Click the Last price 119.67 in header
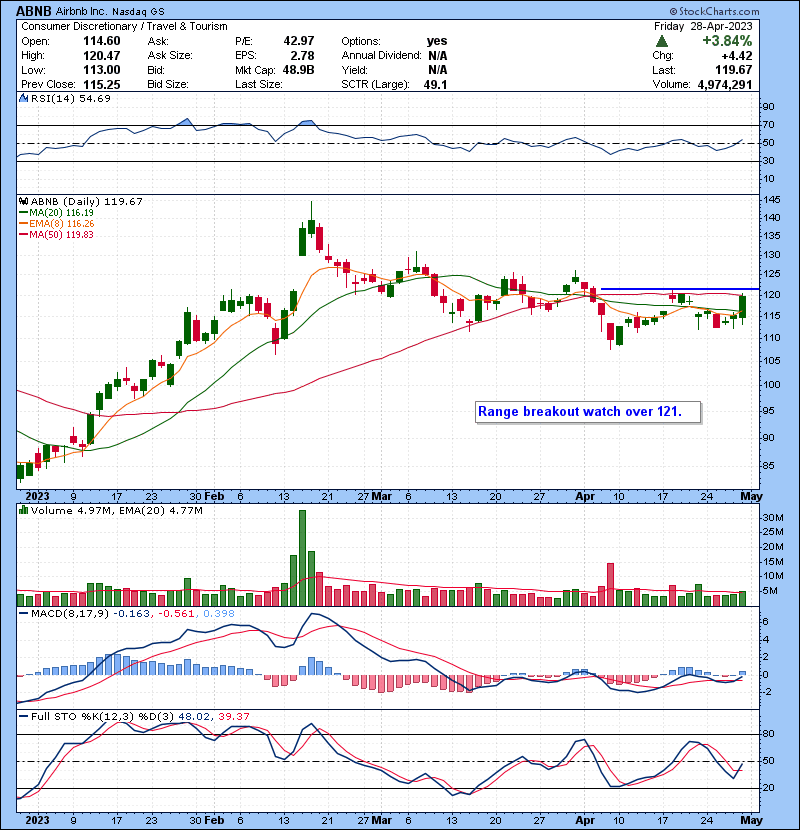 [733, 70]
